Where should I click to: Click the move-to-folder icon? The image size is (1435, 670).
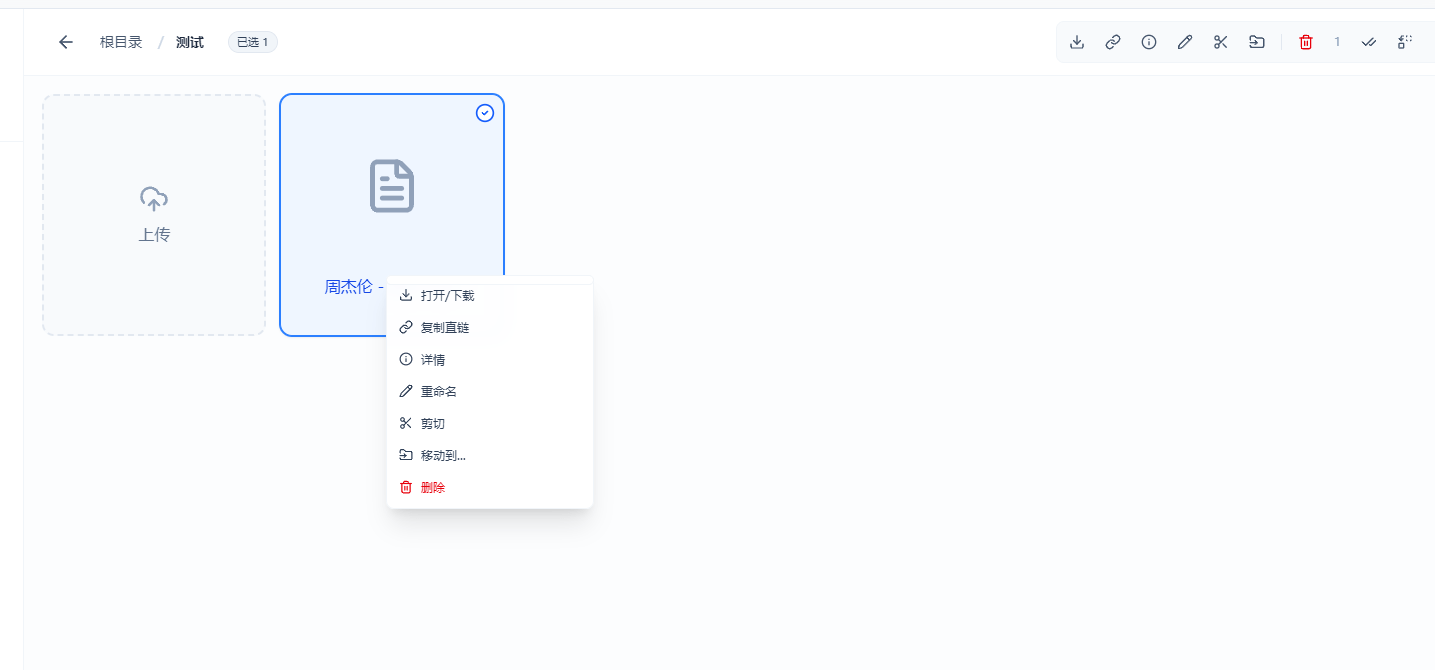pyautogui.click(x=1257, y=42)
